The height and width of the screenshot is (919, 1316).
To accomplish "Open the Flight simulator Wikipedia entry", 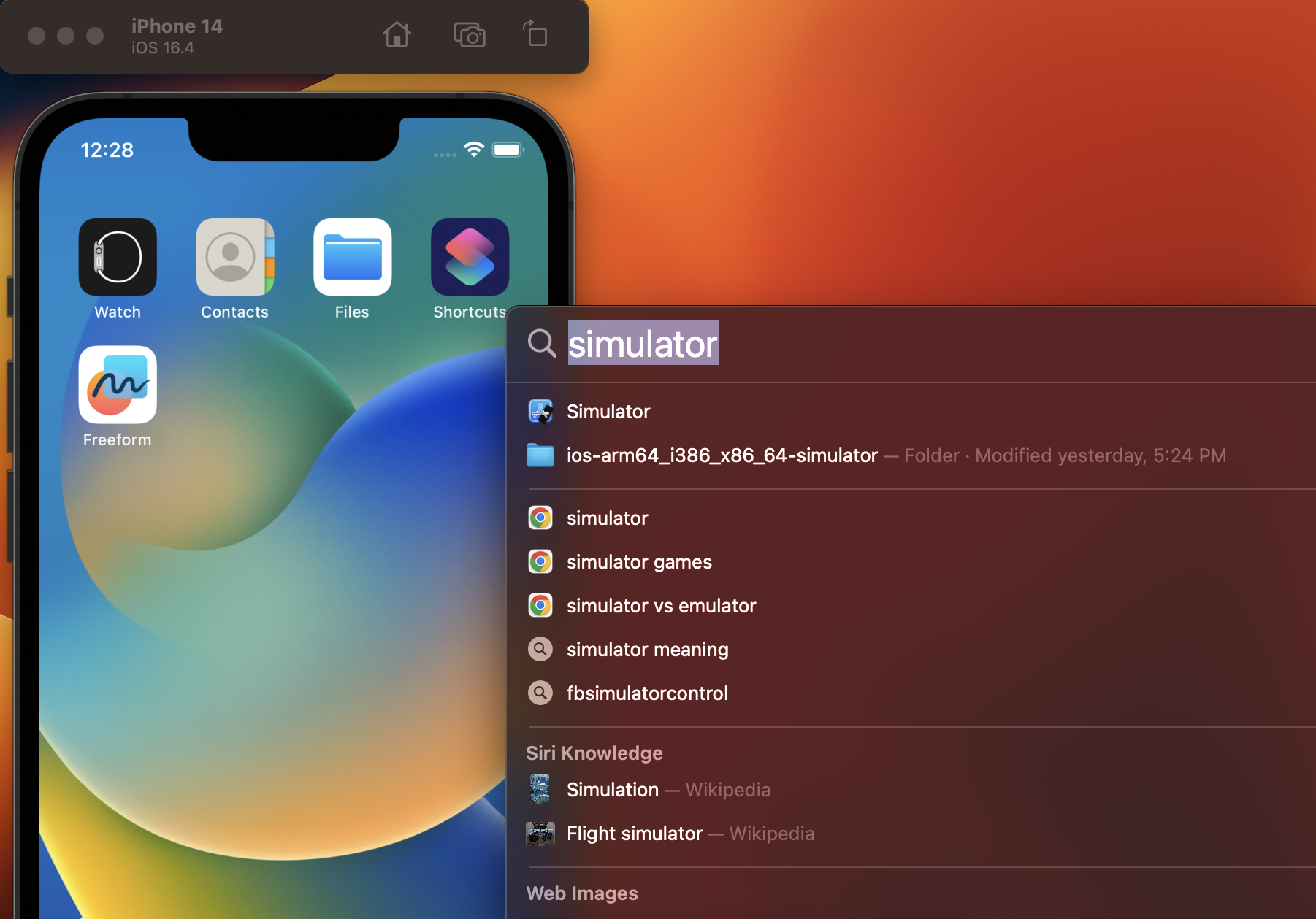I will pos(634,833).
